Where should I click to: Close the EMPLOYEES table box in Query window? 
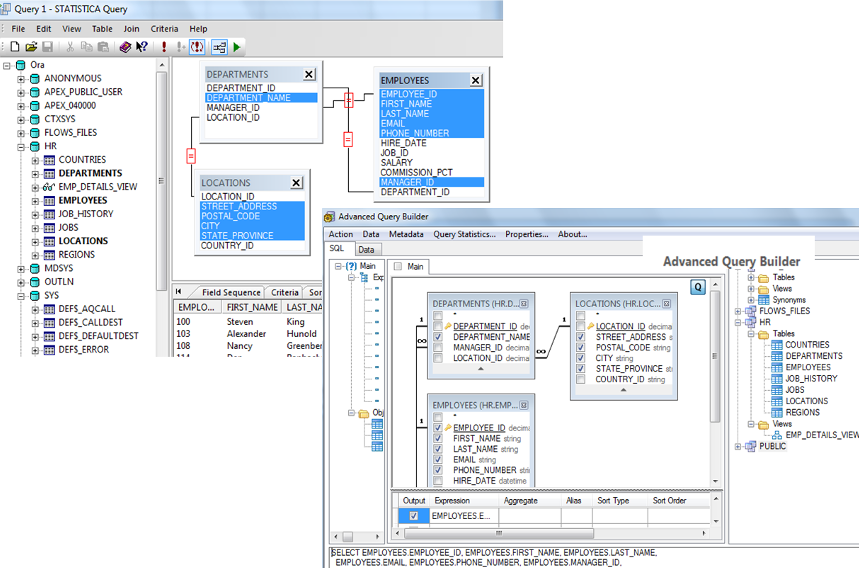coord(476,81)
